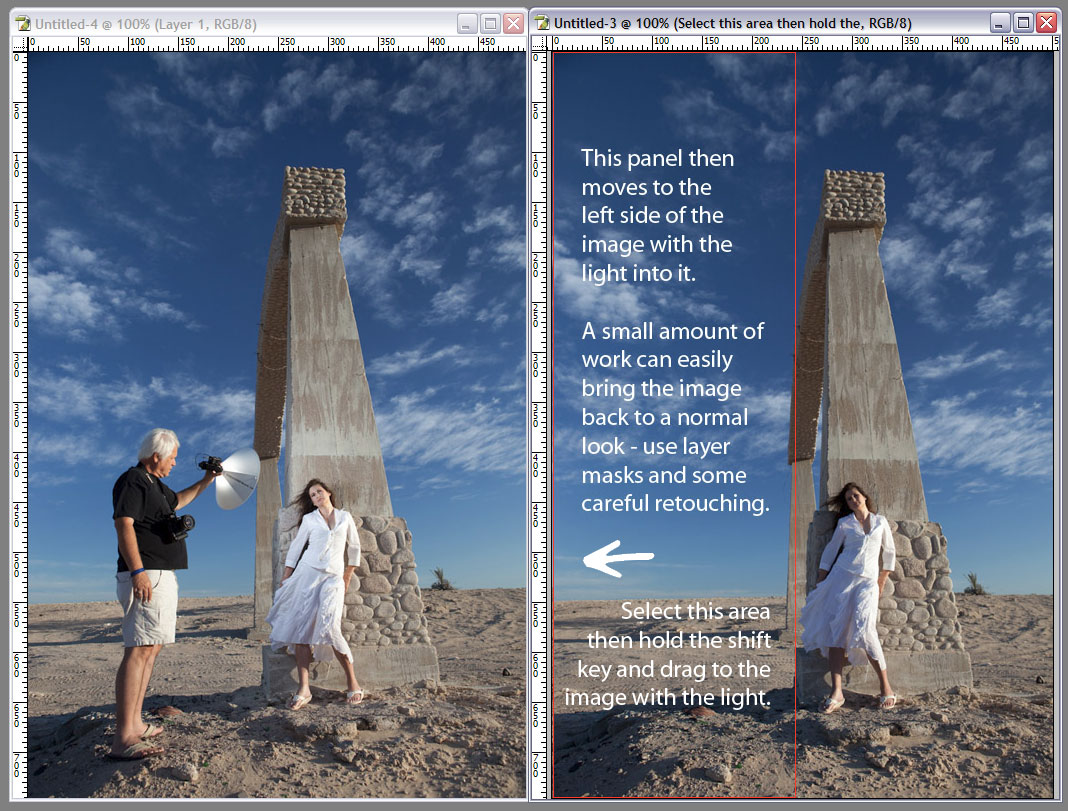
Task: Click the text 'Select this area'
Action: tap(695, 611)
